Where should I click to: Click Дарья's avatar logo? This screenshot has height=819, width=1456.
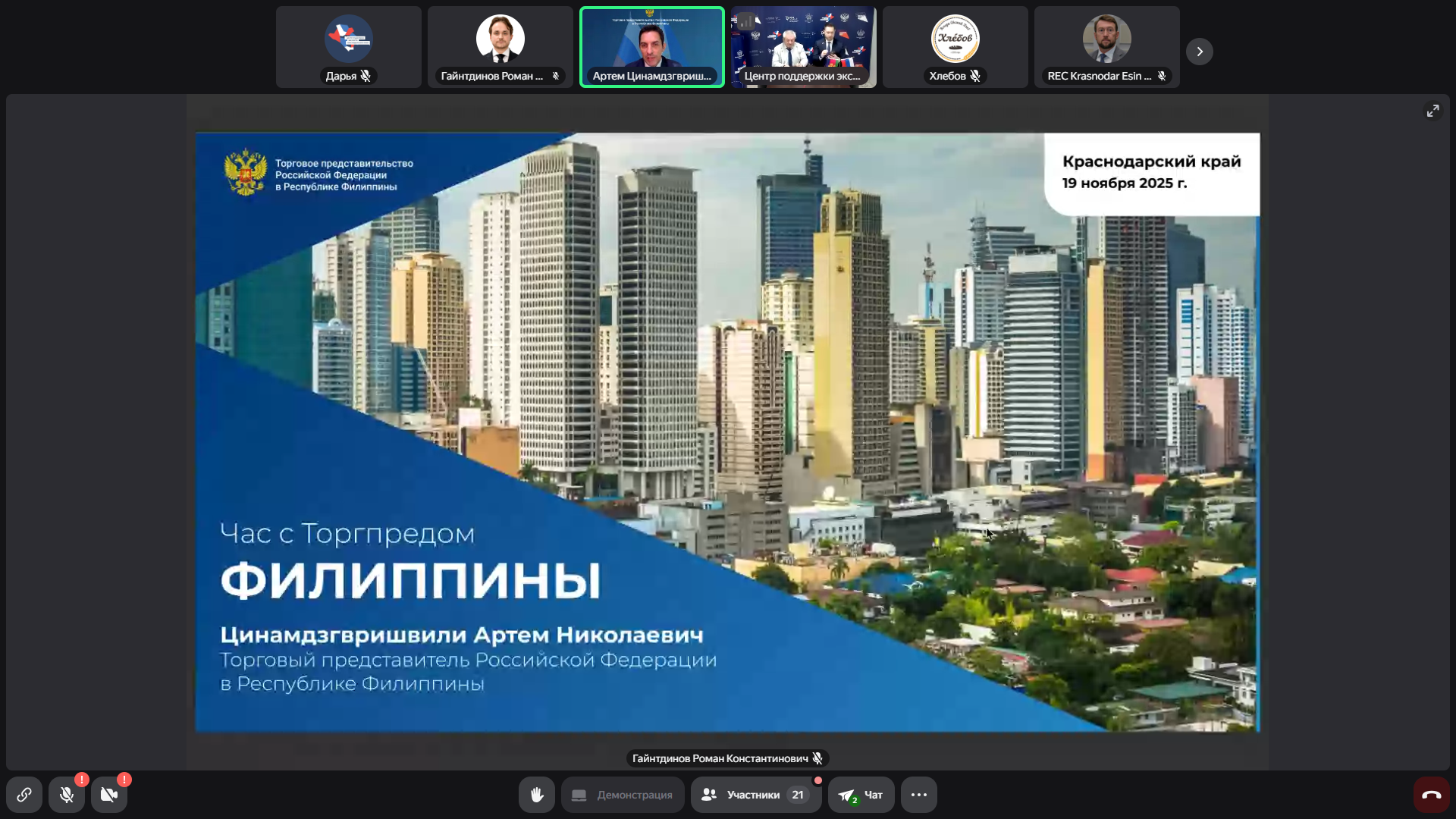[349, 39]
